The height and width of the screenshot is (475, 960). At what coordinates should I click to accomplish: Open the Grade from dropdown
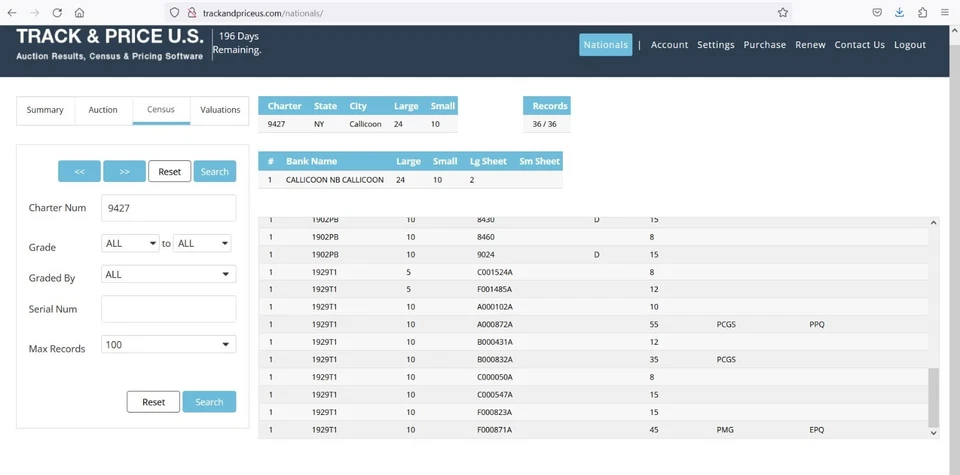tap(130, 243)
